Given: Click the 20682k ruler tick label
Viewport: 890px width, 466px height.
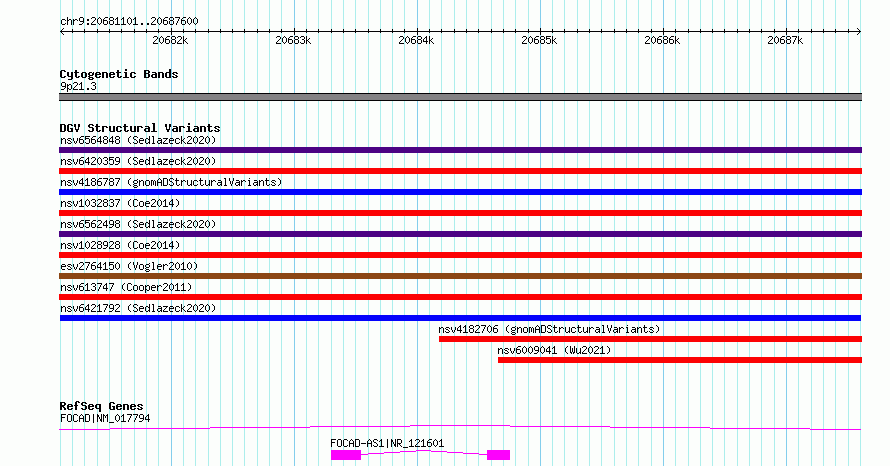Looking at the screenshot, I should click(170, 40).
